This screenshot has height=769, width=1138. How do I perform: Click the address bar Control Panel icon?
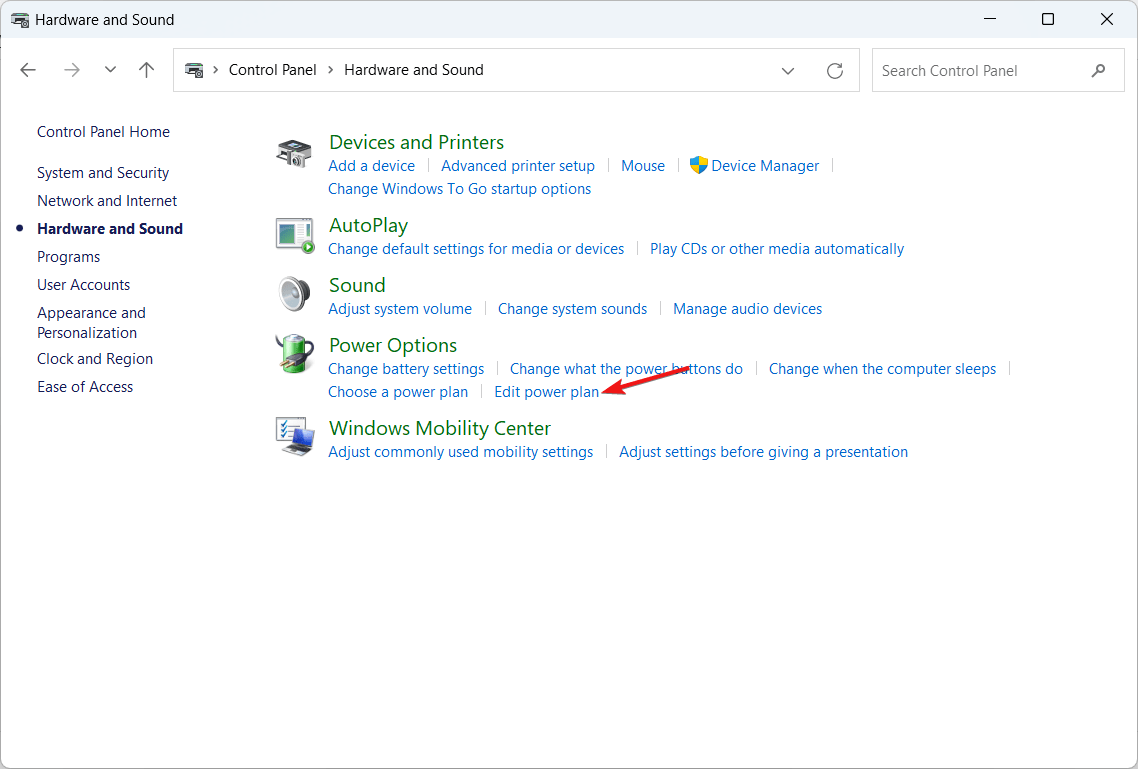[194, 70]
